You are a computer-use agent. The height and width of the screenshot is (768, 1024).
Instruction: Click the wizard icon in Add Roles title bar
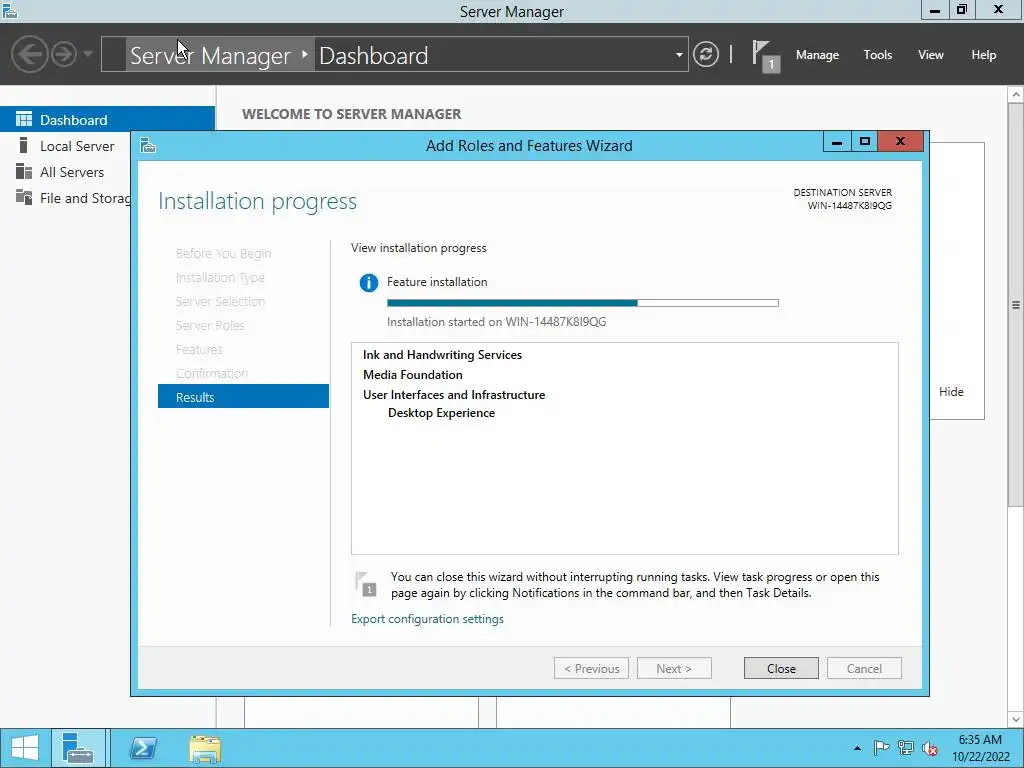coord(148,145)
